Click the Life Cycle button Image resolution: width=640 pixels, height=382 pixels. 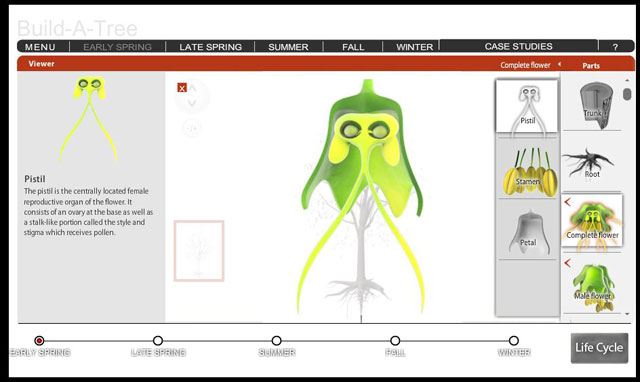(599, 348)
